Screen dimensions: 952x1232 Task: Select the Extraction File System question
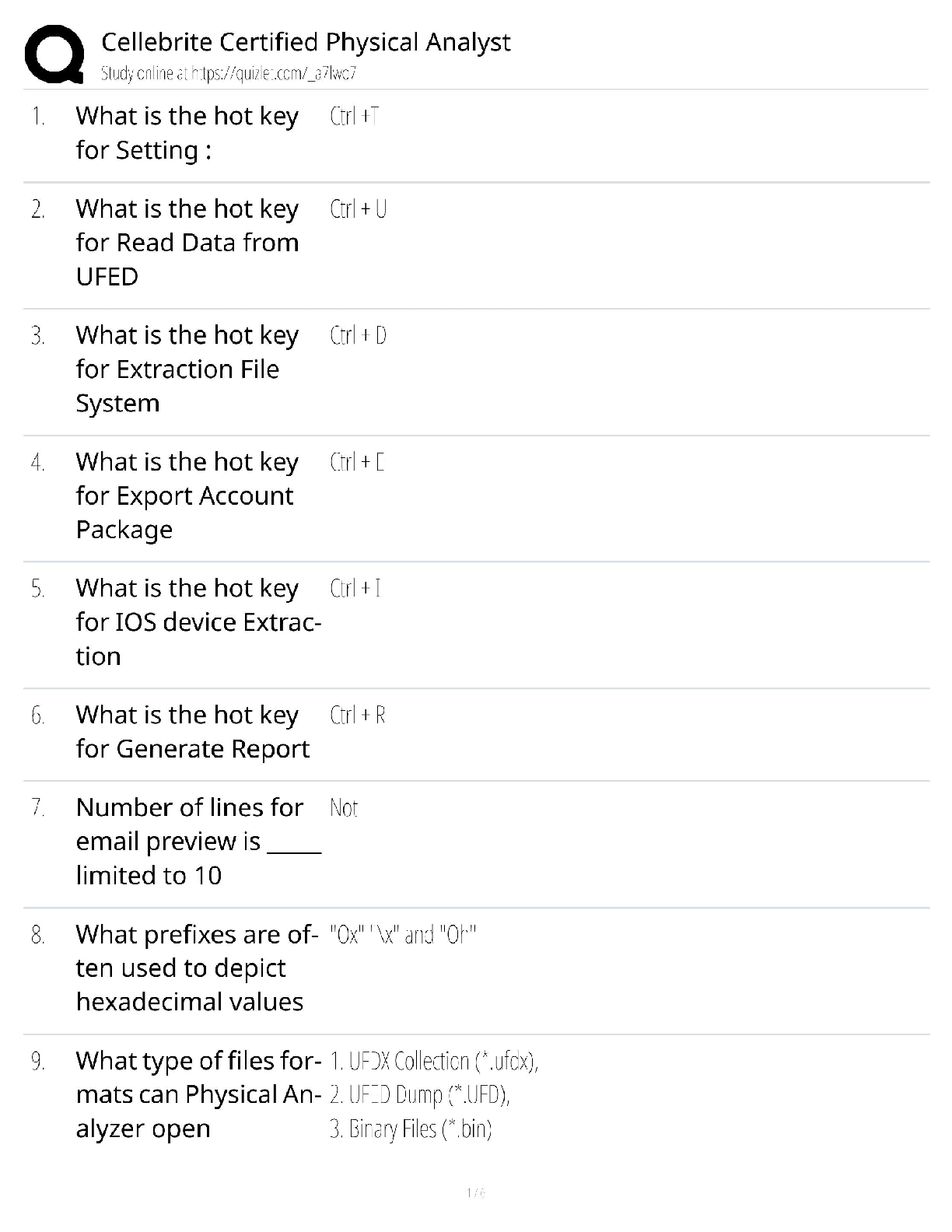pyautogui.click(x=187, y=369)
